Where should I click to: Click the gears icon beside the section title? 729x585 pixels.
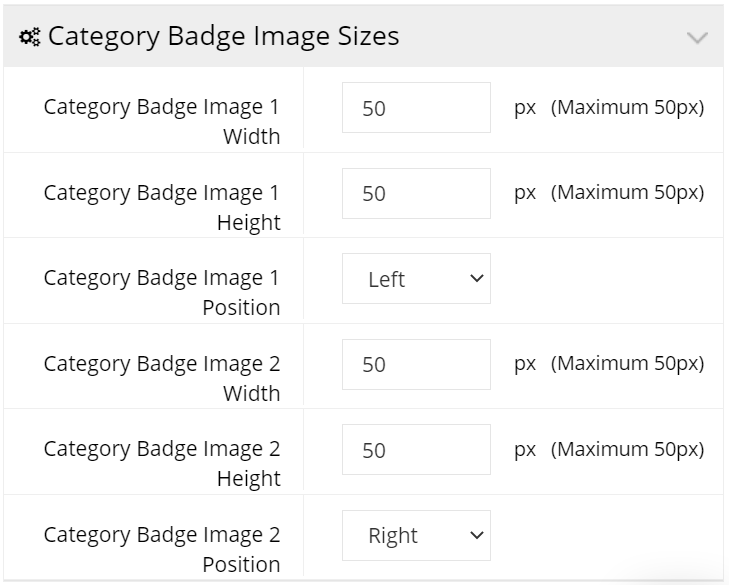30,37
